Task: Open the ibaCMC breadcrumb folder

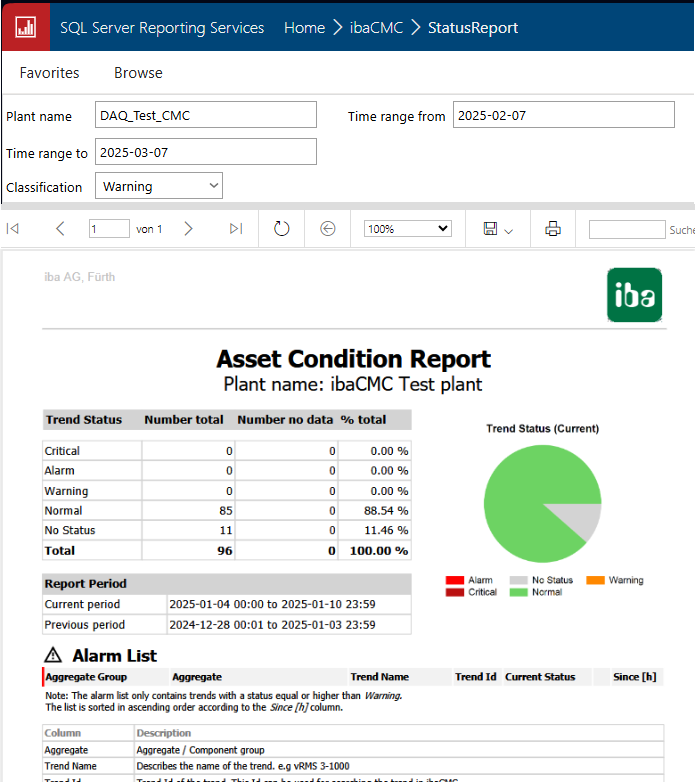Action: click(x=376, y=28)
